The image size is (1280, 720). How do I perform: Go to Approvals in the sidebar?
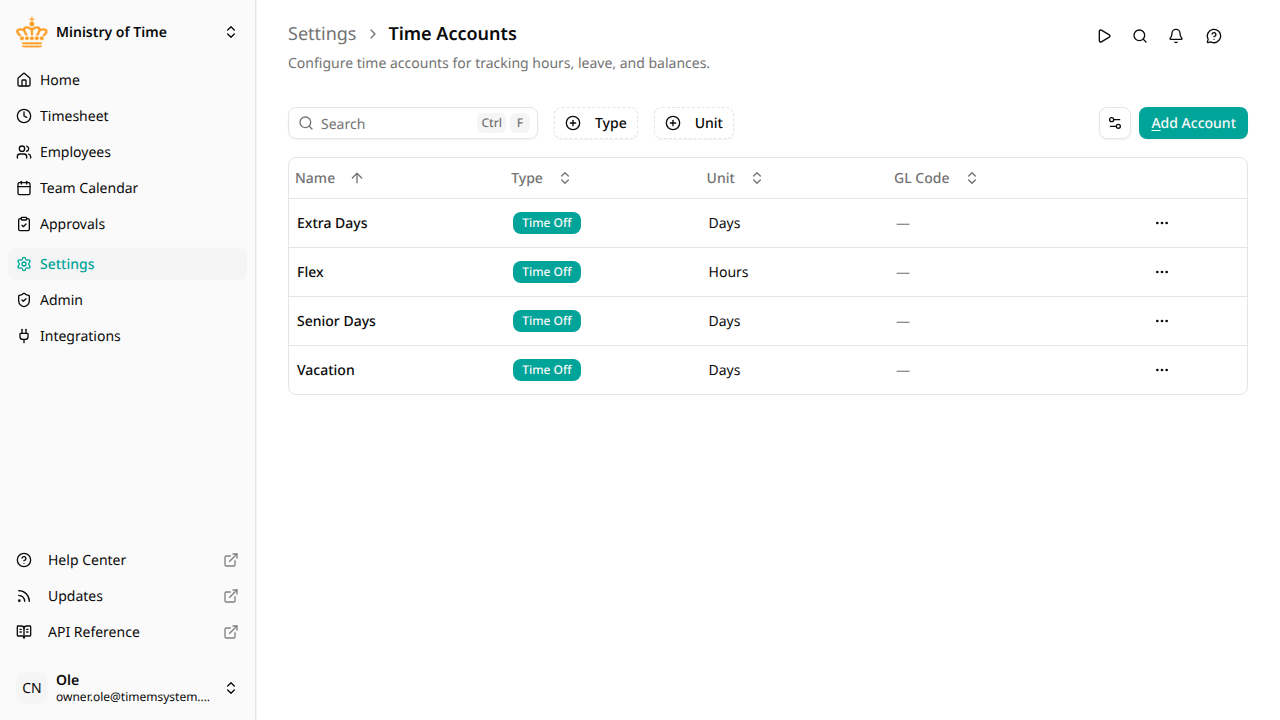click(127, 224)
